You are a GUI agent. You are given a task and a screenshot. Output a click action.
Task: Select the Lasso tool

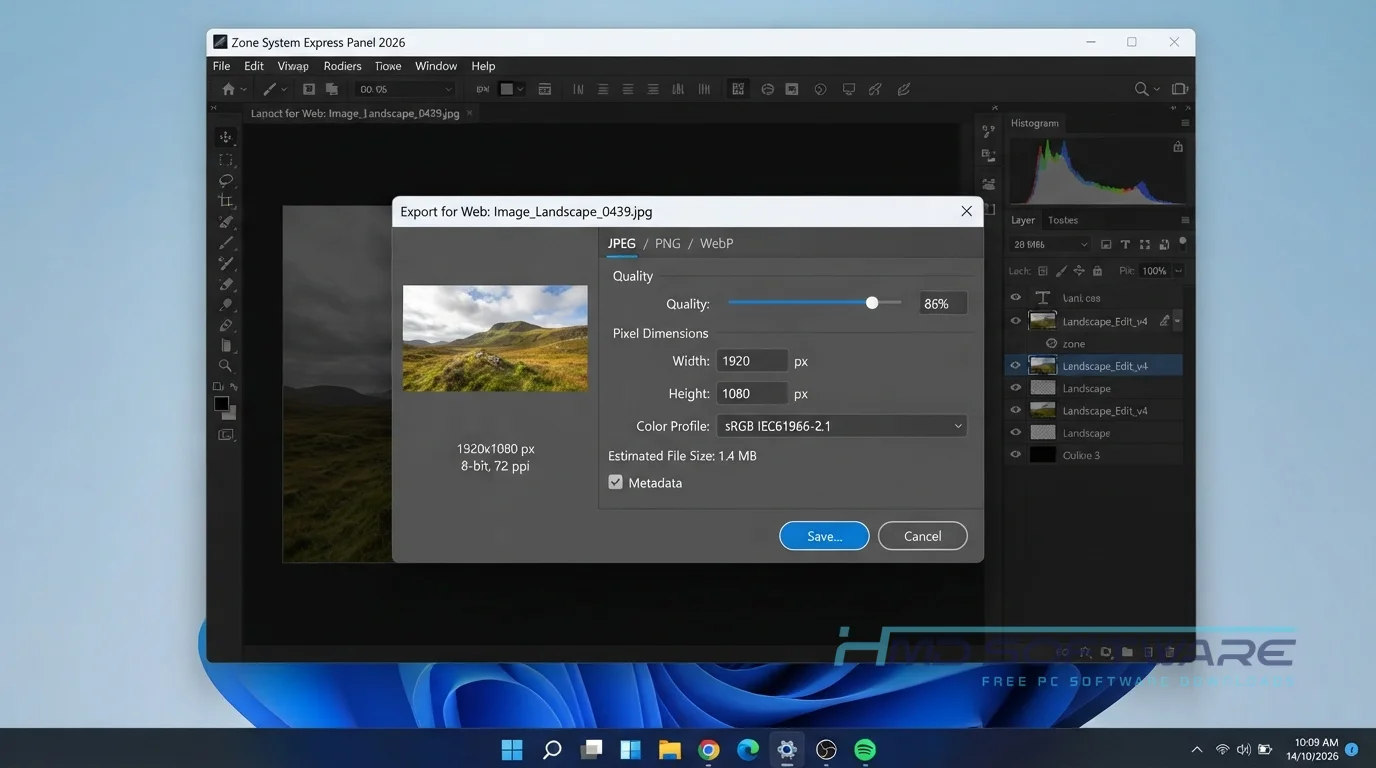[225, 181]
